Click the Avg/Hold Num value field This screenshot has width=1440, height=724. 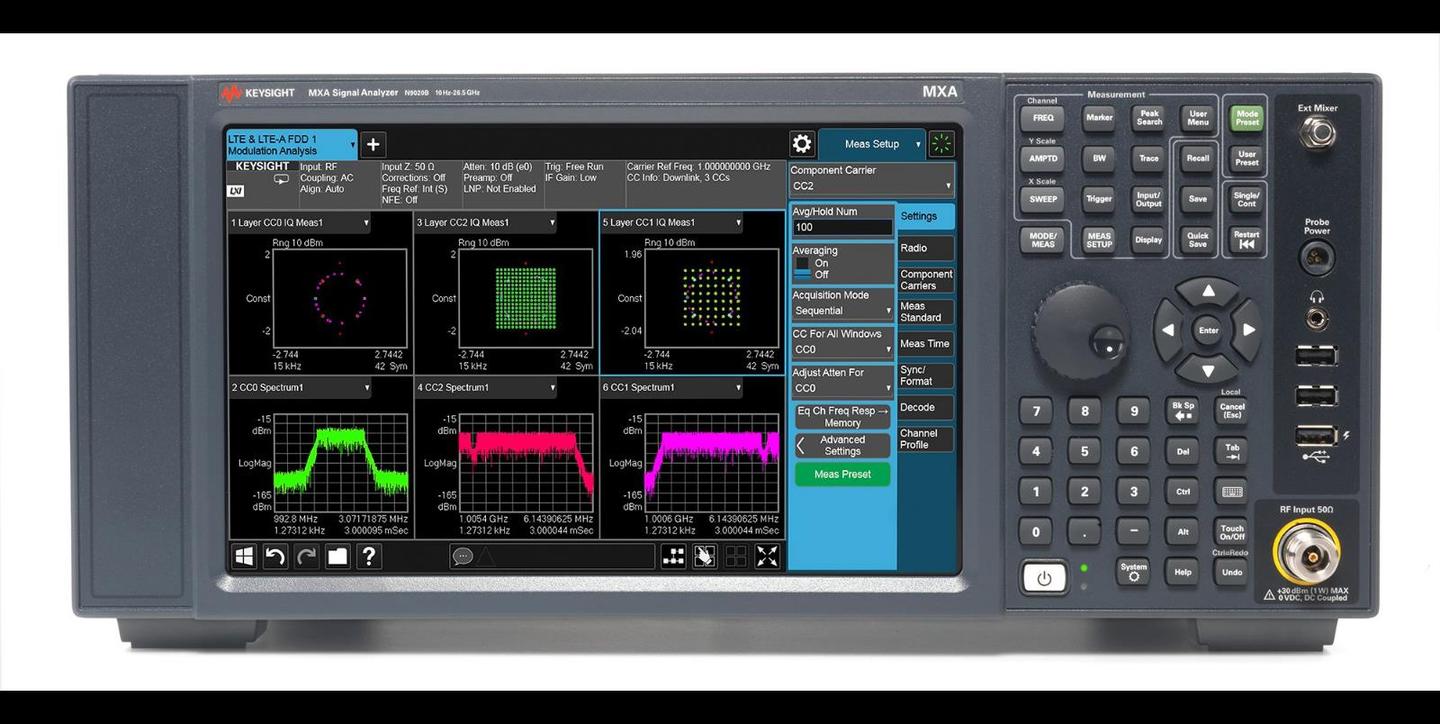click(841, 227)
